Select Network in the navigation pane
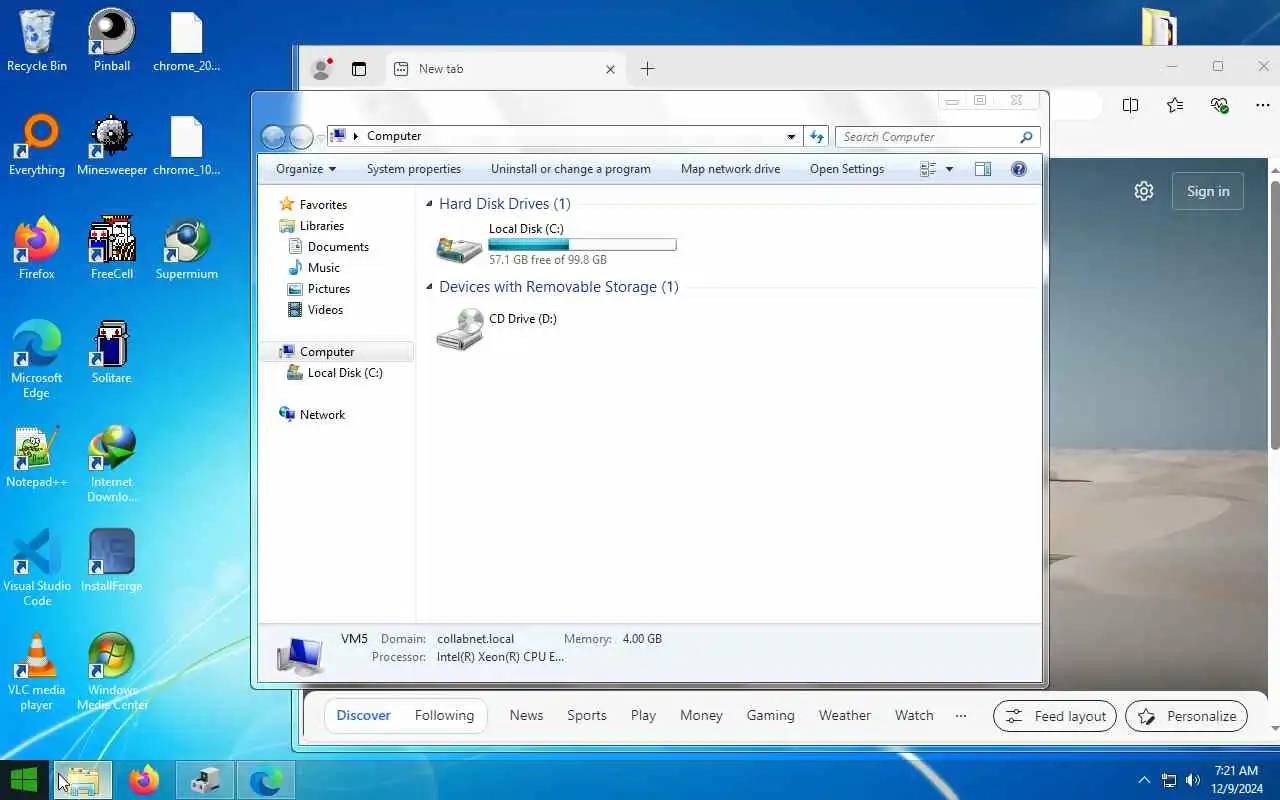Viewport: 1280px width, 800px height. tap(312, 415)
